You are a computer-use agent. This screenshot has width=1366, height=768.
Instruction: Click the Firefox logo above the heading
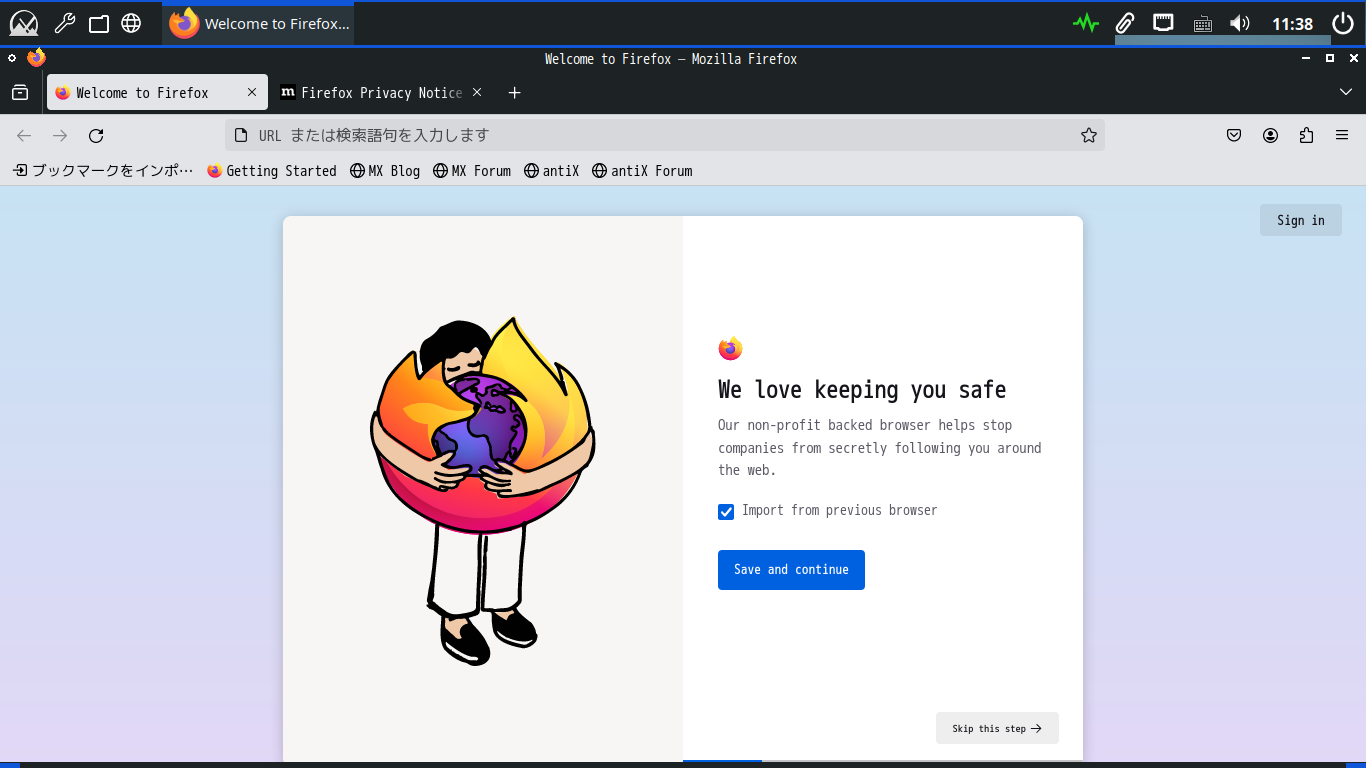click(730, 348)
